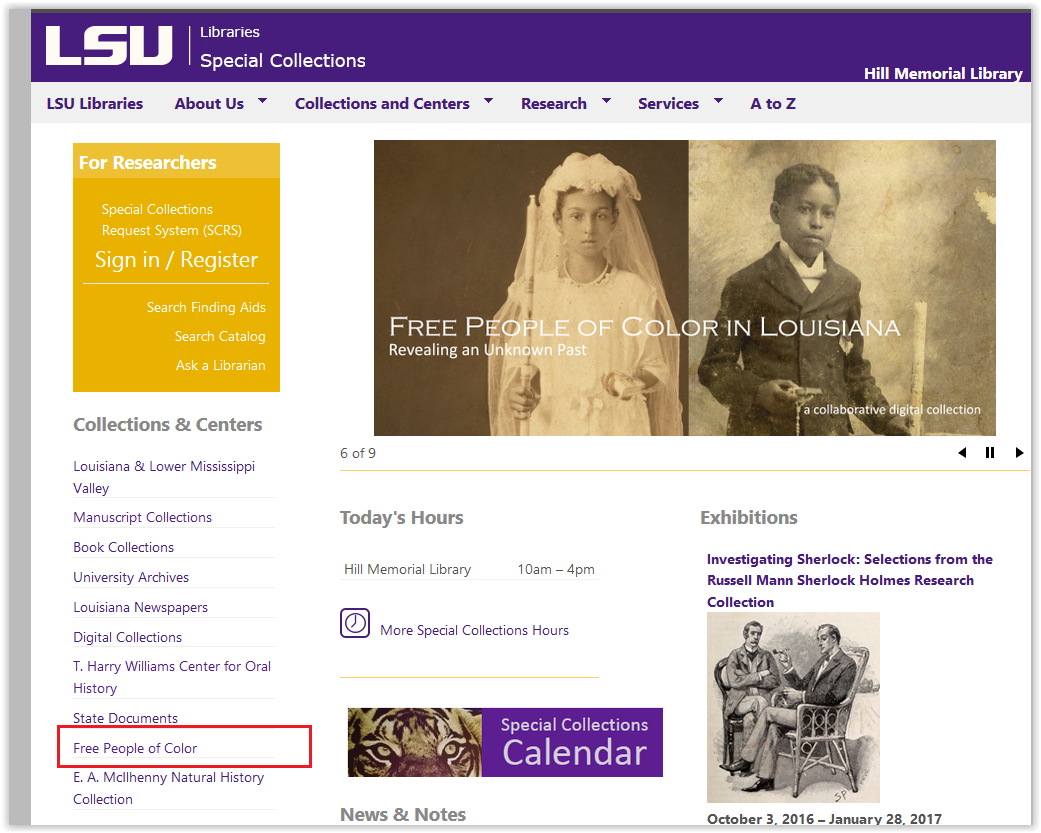Click the Free People of Color slide image
Screen dimensions: 1041x833
click(x=684, y=287)
